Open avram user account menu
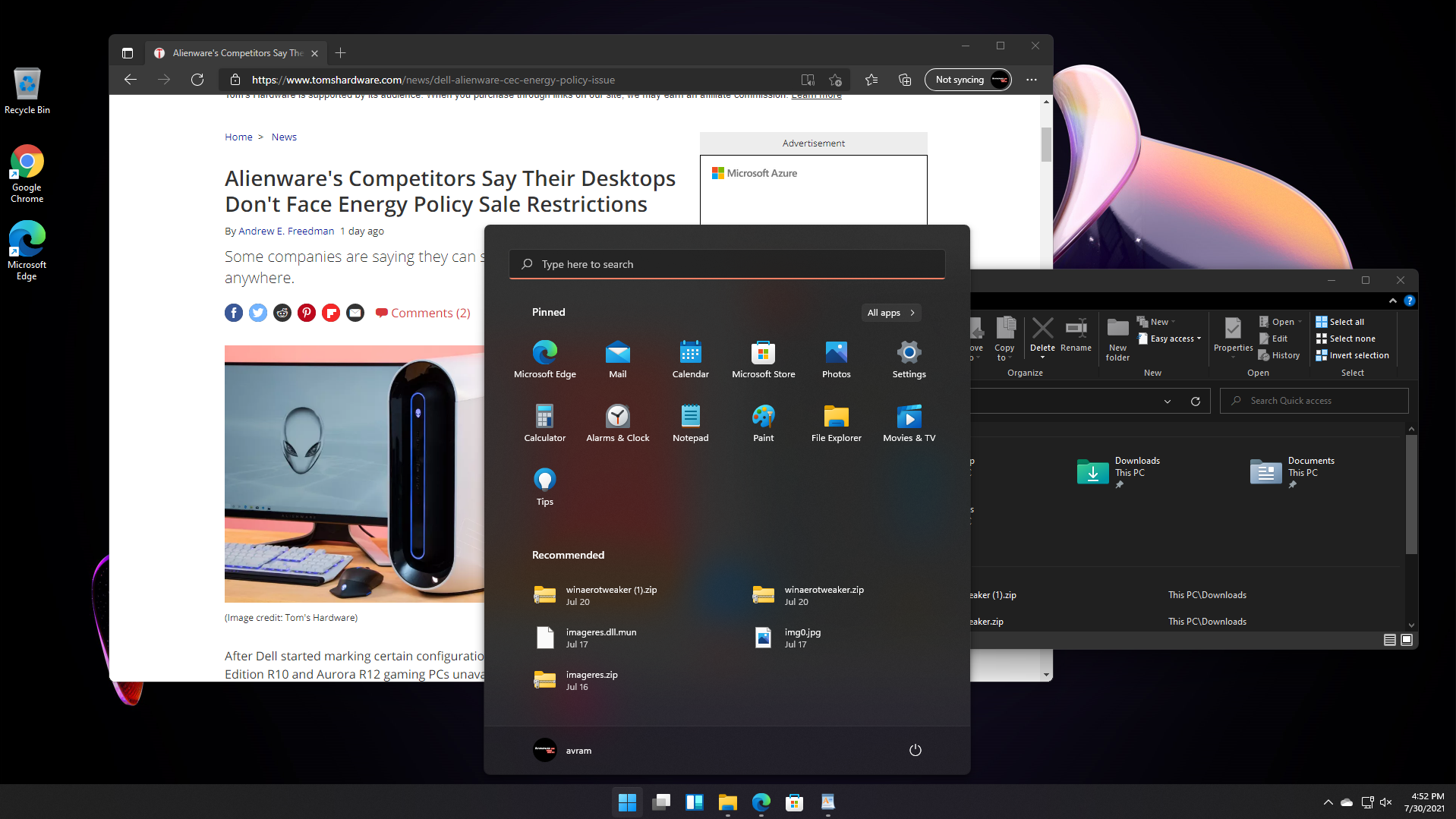1456x819 pixels. tap(563, 750)
